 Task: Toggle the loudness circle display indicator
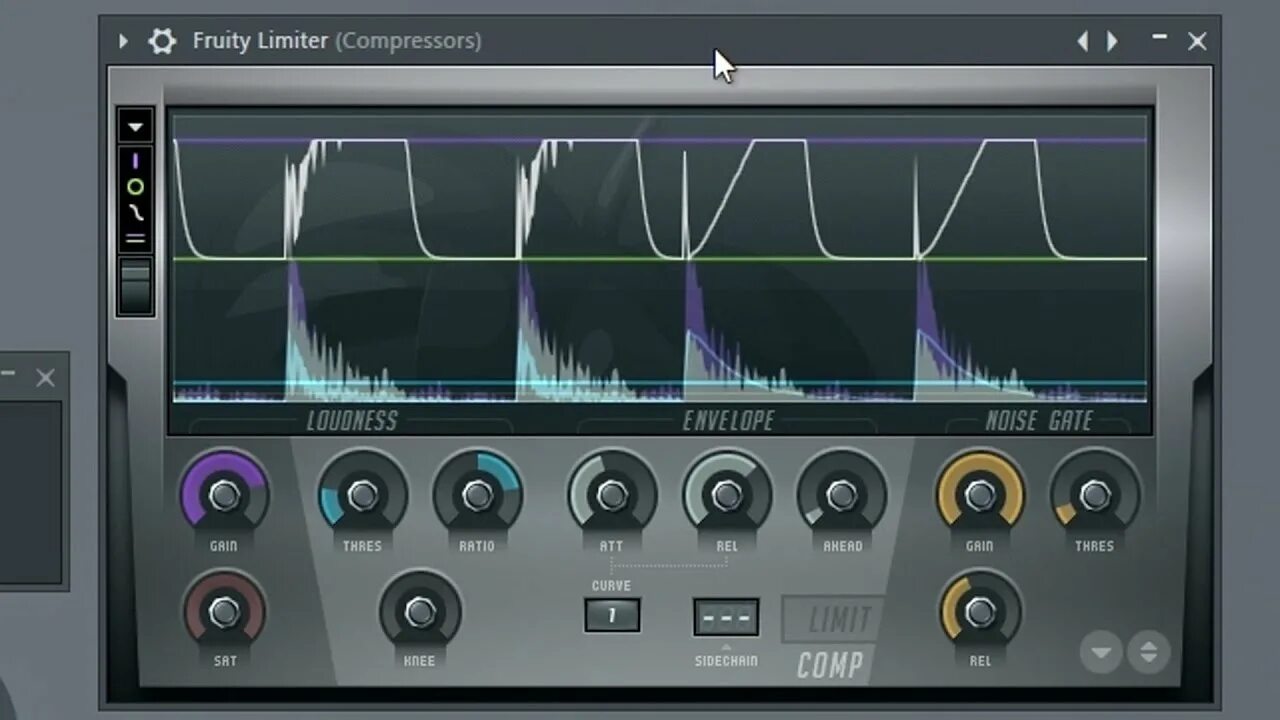point(134,186)
